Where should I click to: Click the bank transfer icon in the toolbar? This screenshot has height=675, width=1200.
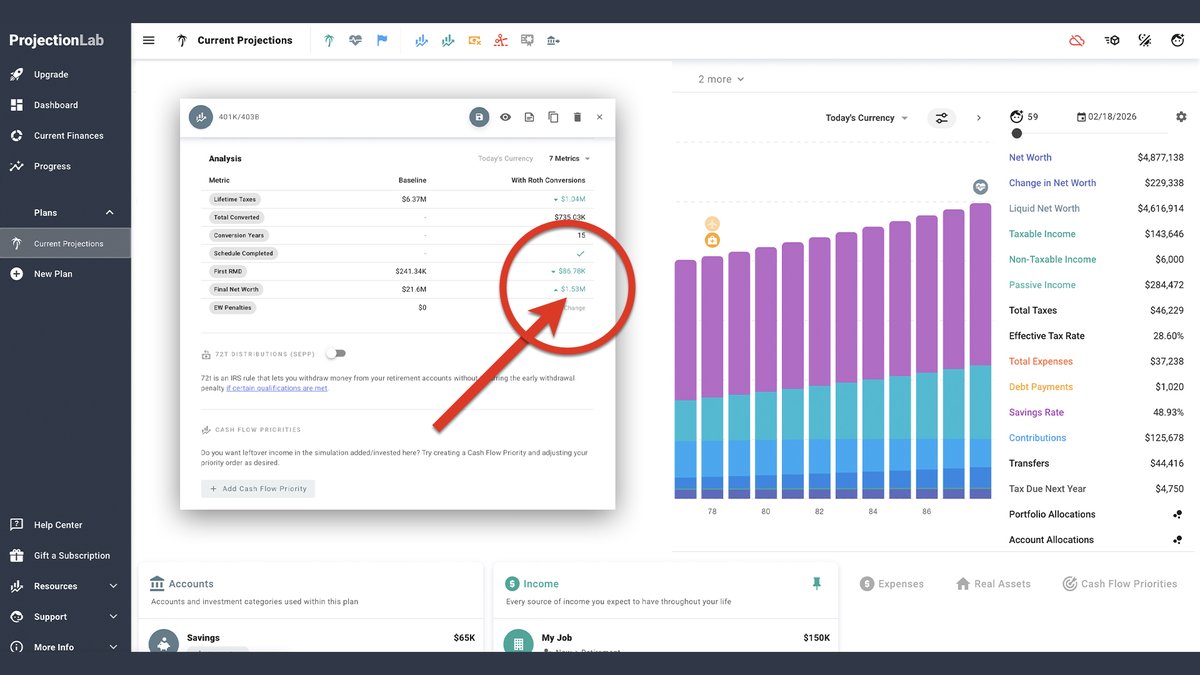(553, 41)
